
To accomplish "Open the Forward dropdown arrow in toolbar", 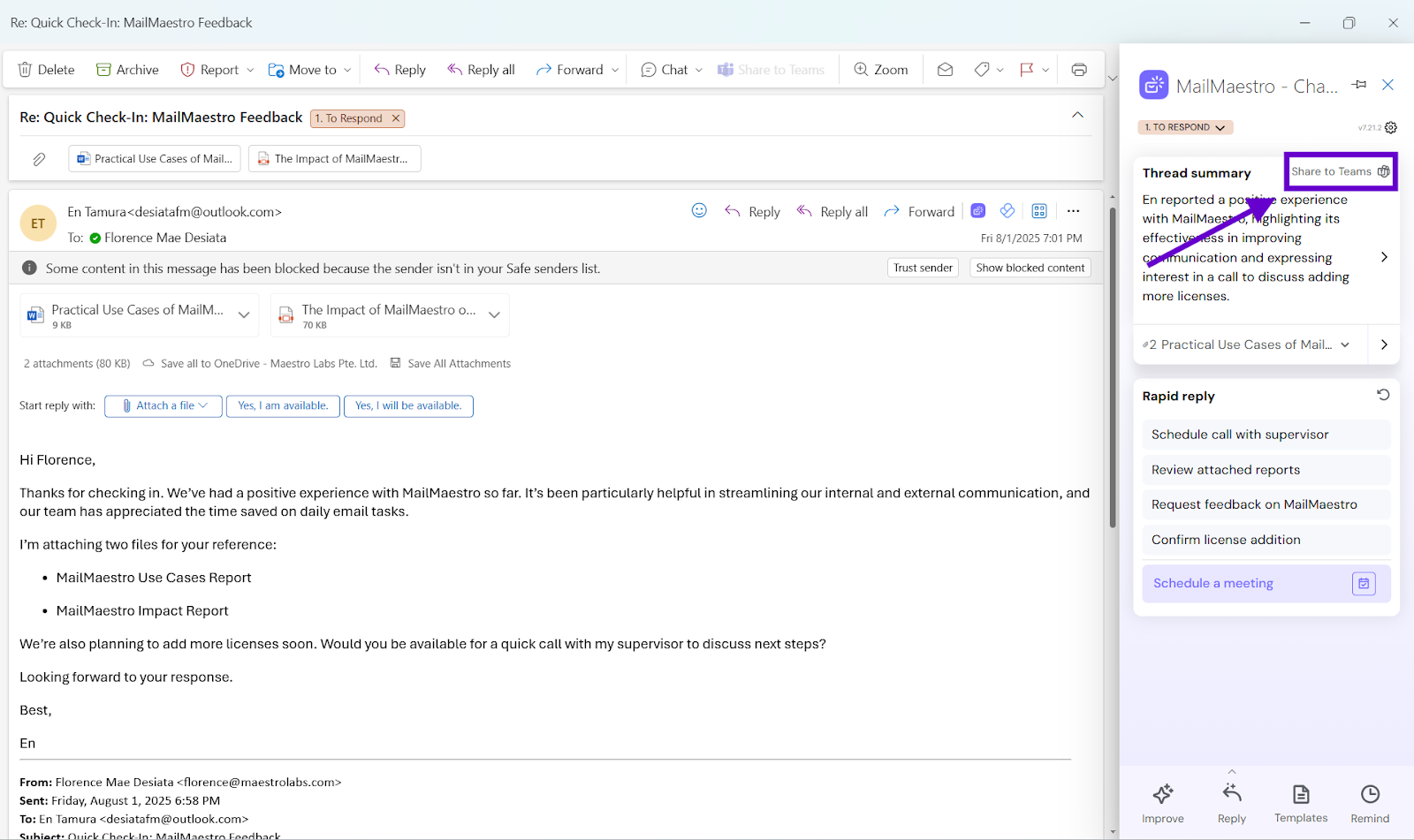I will pyautogui.click(x=615, y=70).
